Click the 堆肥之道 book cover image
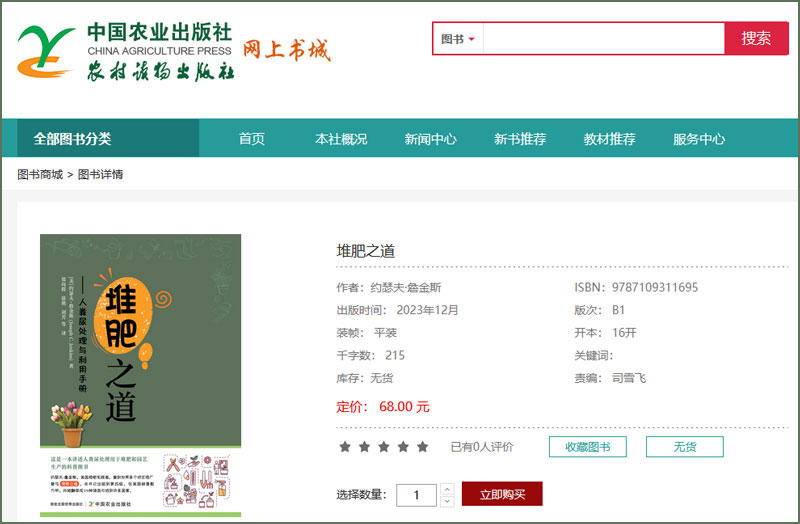 [x=140, y=376]
